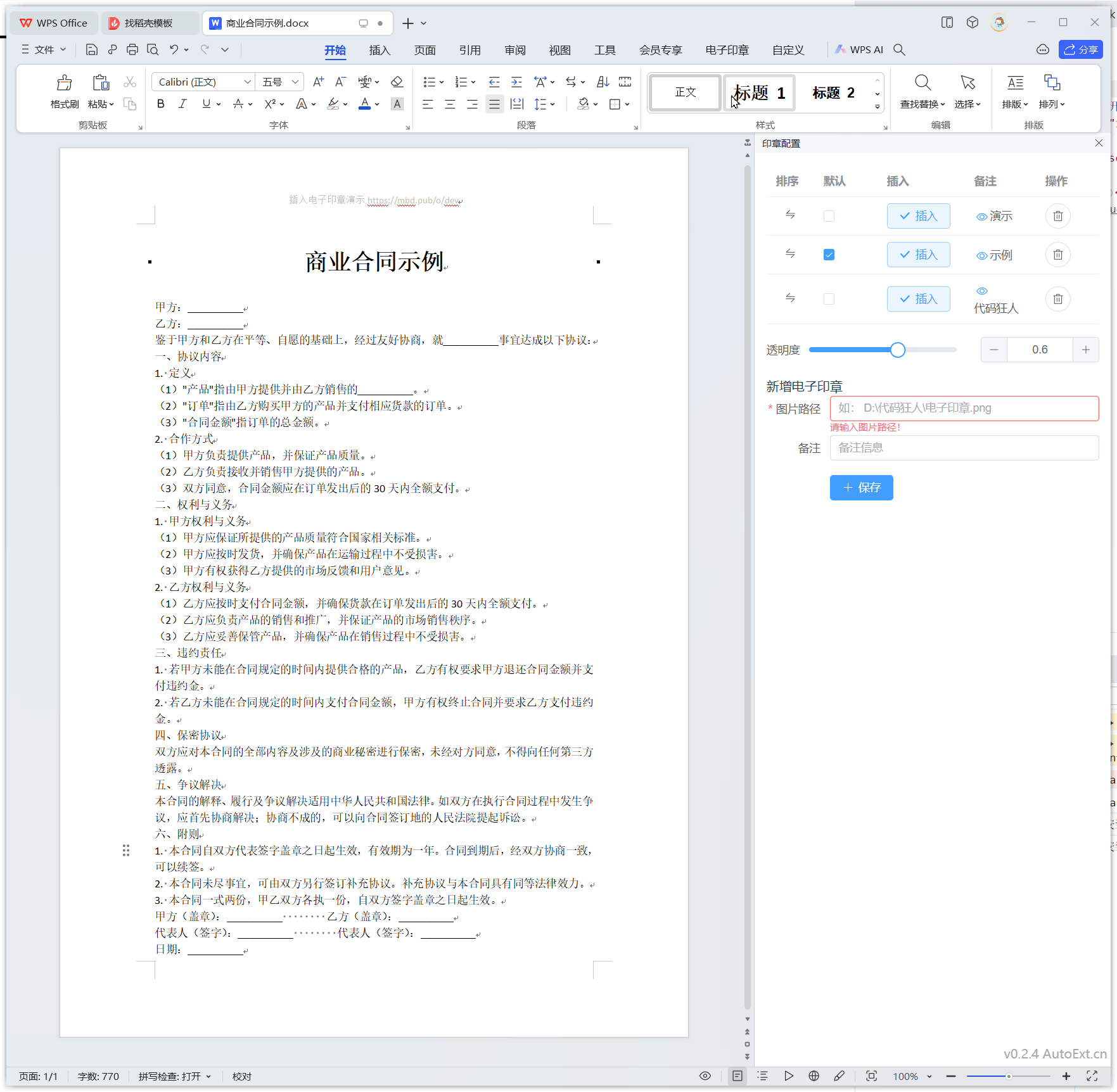Toggle bold formatting in font group
The image size is (1117, 1092).
point(160,104)
